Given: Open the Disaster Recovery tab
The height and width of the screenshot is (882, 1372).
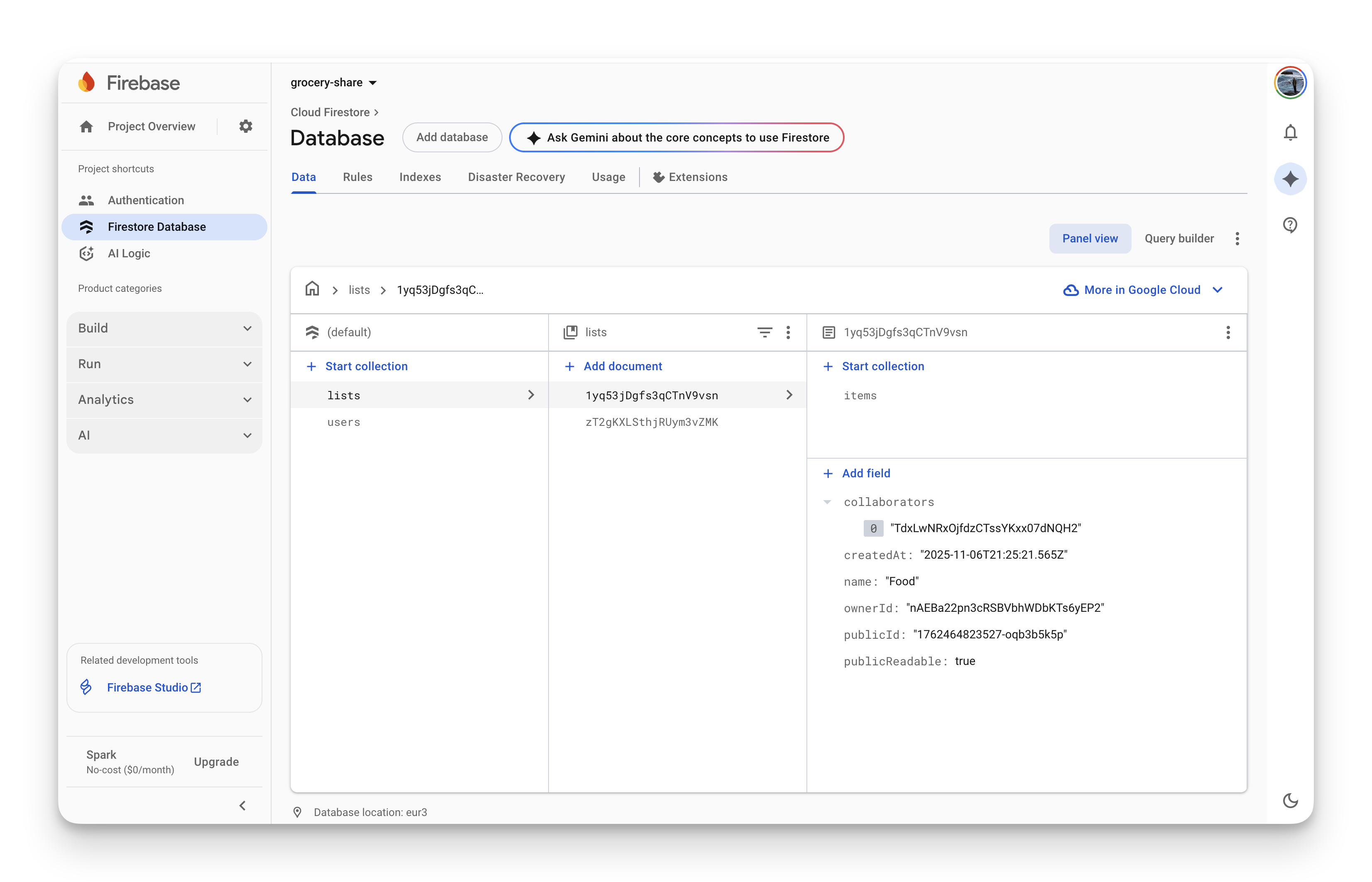Looking at the screenshot, I should (x=516, y=177).
